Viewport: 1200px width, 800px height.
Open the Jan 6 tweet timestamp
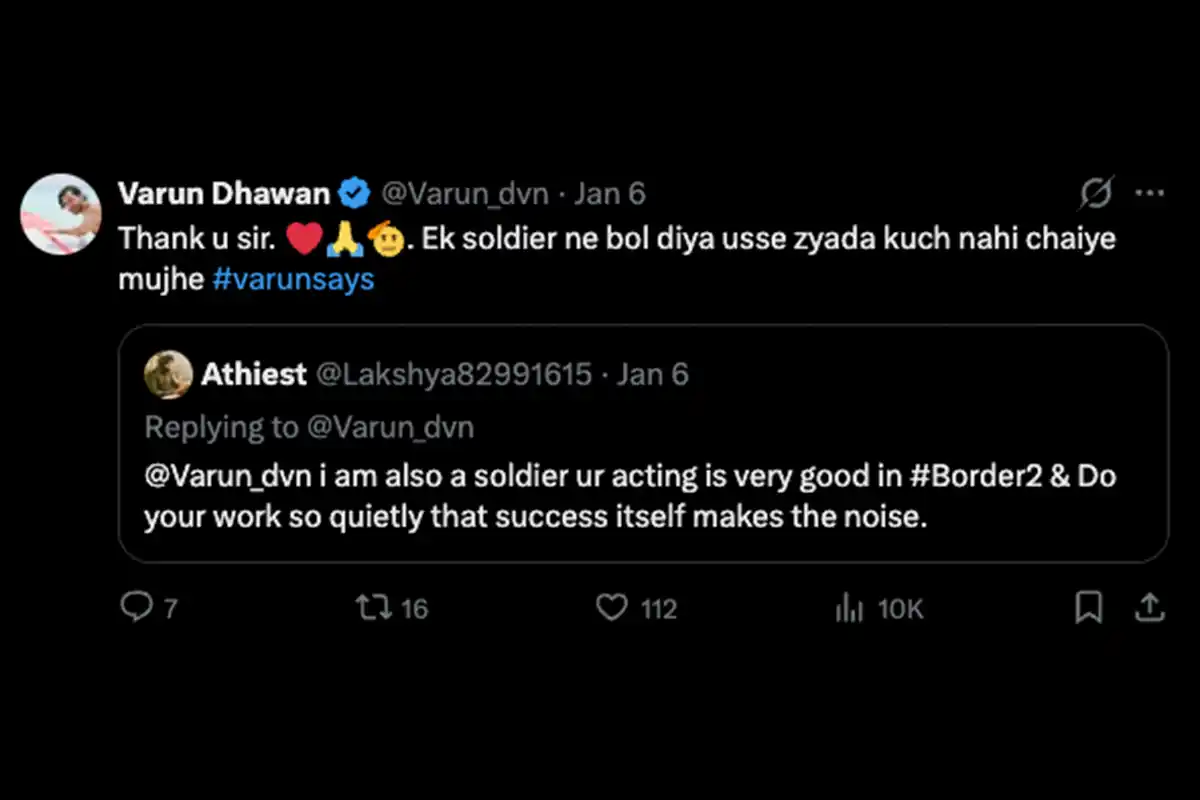point(611,193)
